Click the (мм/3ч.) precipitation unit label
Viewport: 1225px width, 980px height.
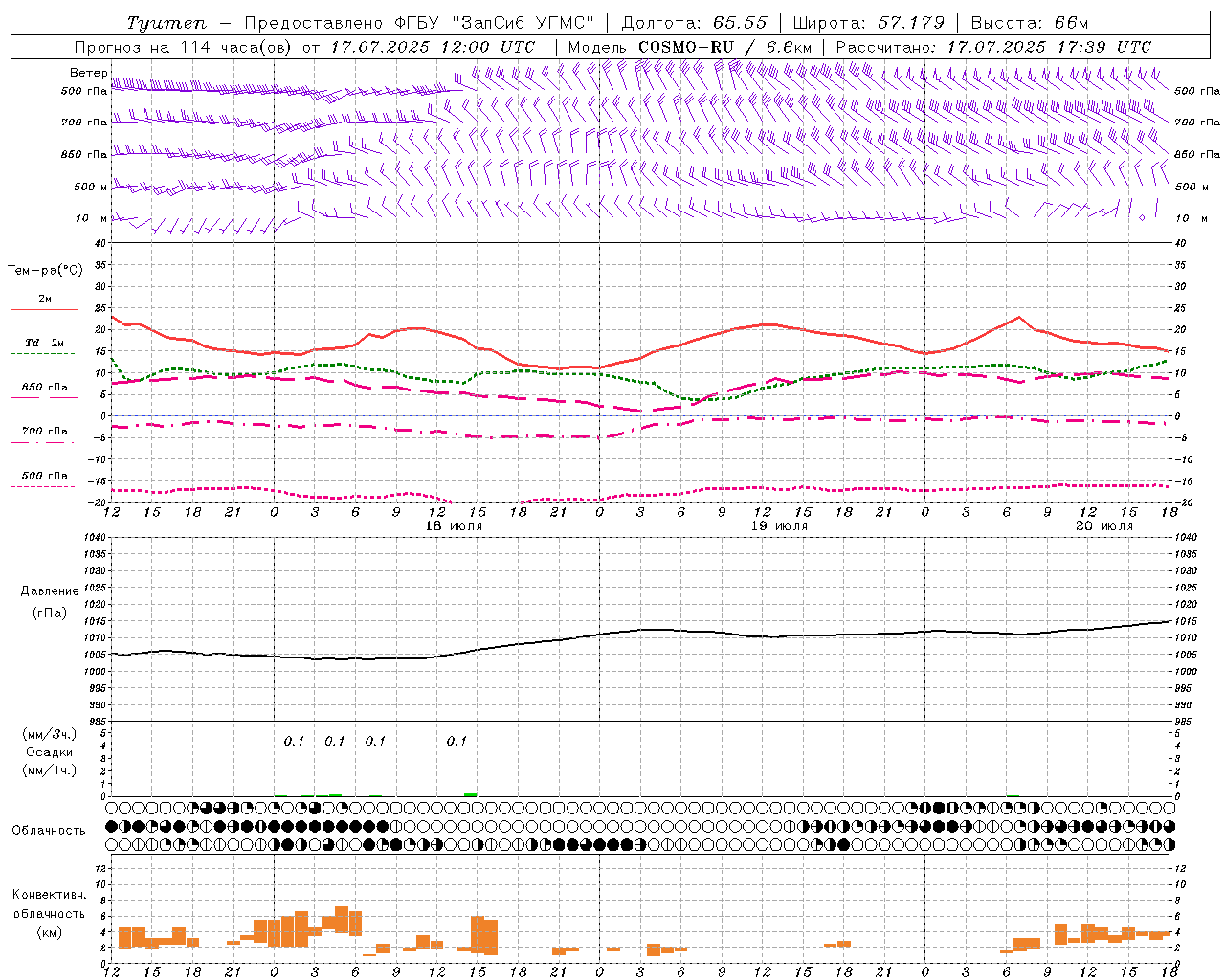point(49,734)
